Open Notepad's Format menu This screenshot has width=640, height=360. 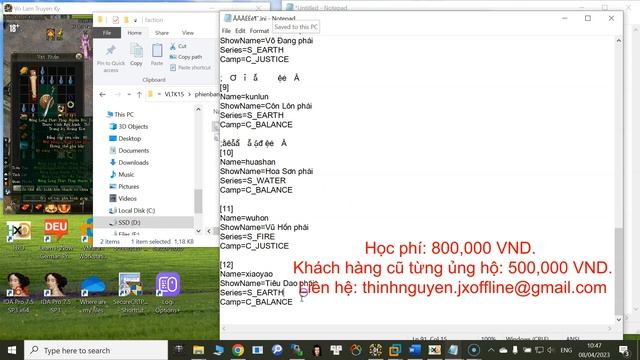pyautogui.click(x=259, y=31)
